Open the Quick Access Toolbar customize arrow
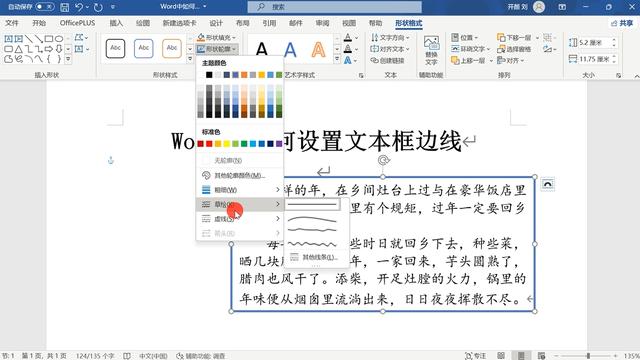Image resolution: width=640 pixels, height=360 pixels. (x=113, y=7)
